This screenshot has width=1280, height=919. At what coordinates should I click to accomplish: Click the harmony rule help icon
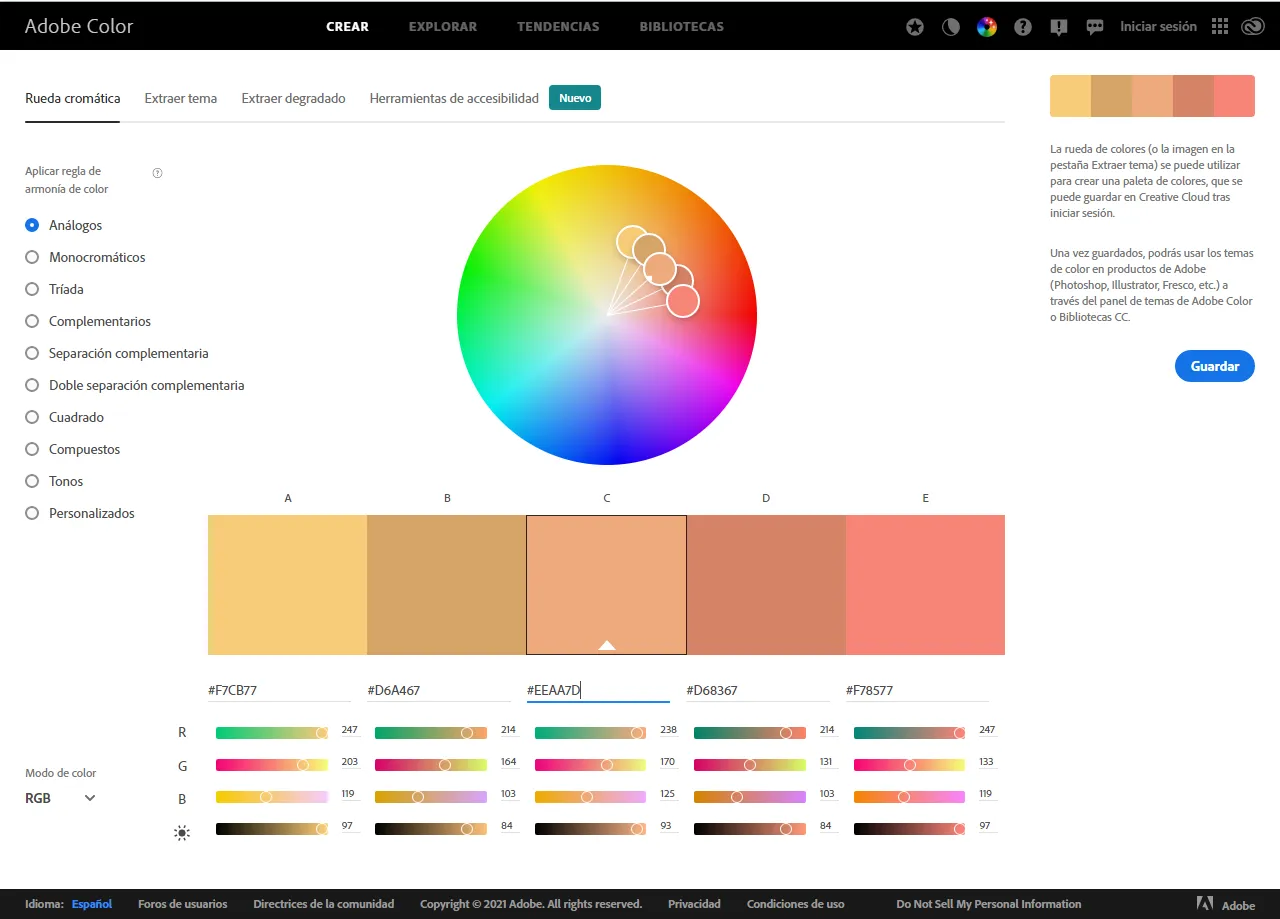pyautogui.click(x=157, y=173)
